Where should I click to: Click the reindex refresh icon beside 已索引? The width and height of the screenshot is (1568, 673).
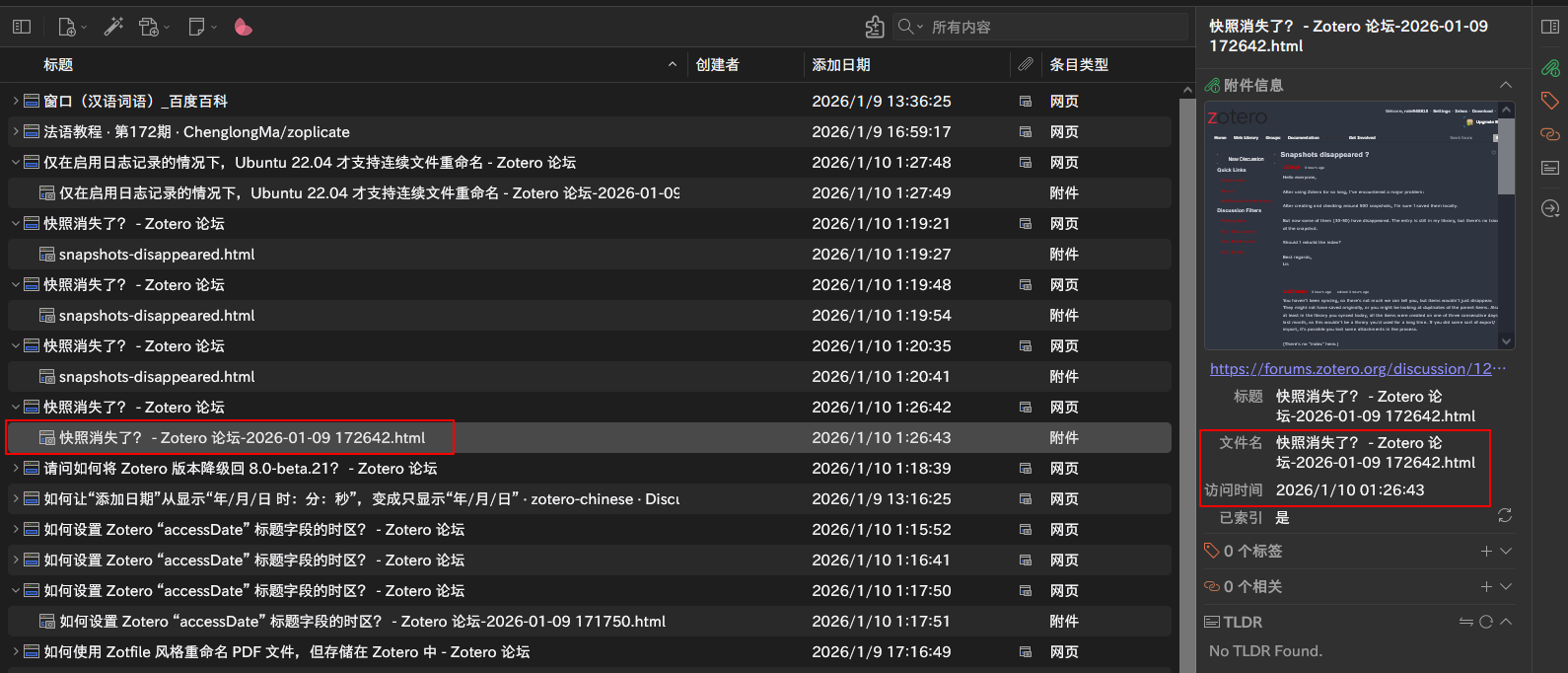1505,516
